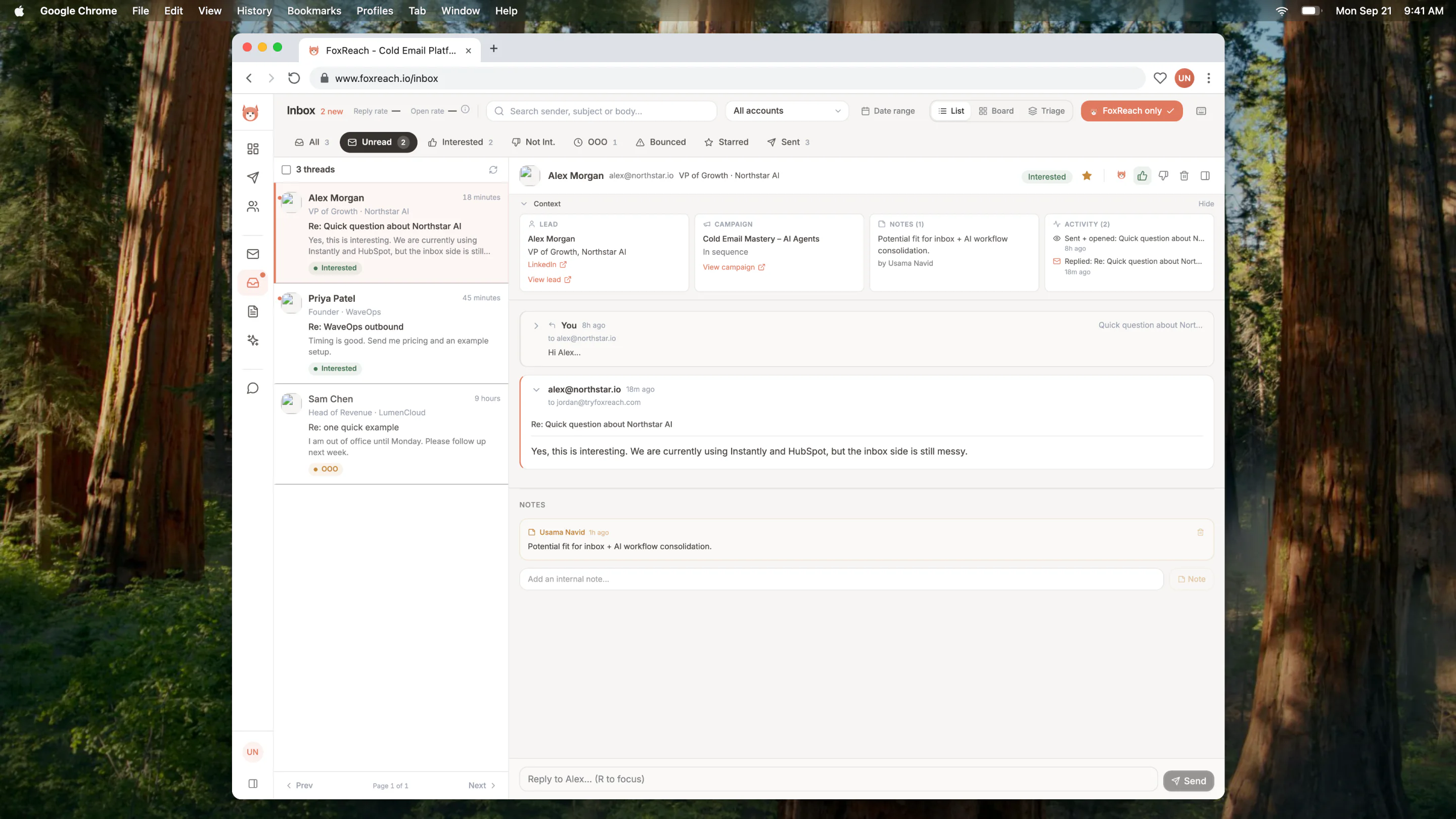This screenshot has width=1456, height=819.
Task: Mark thread as interested with thumbs up
Action: click(x=1143, y=176)
